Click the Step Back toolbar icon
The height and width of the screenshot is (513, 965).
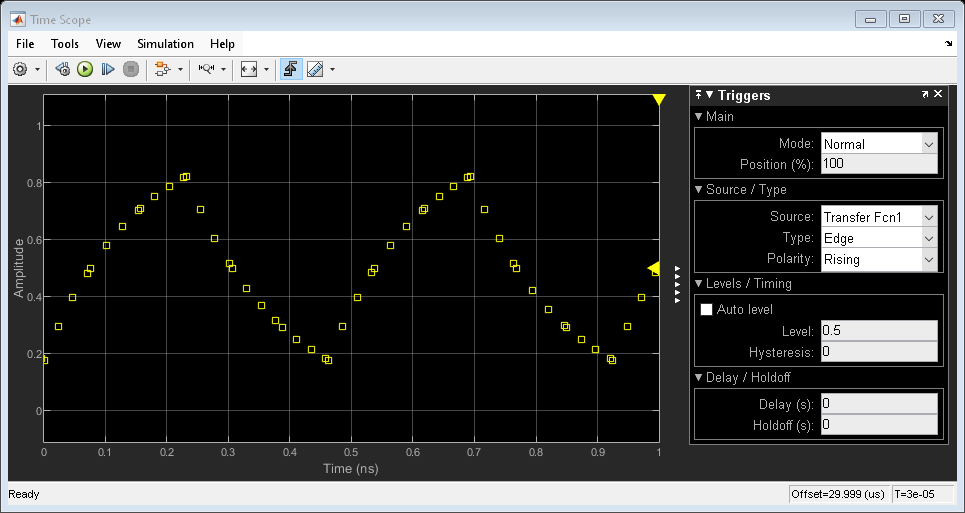click(62, 69)
